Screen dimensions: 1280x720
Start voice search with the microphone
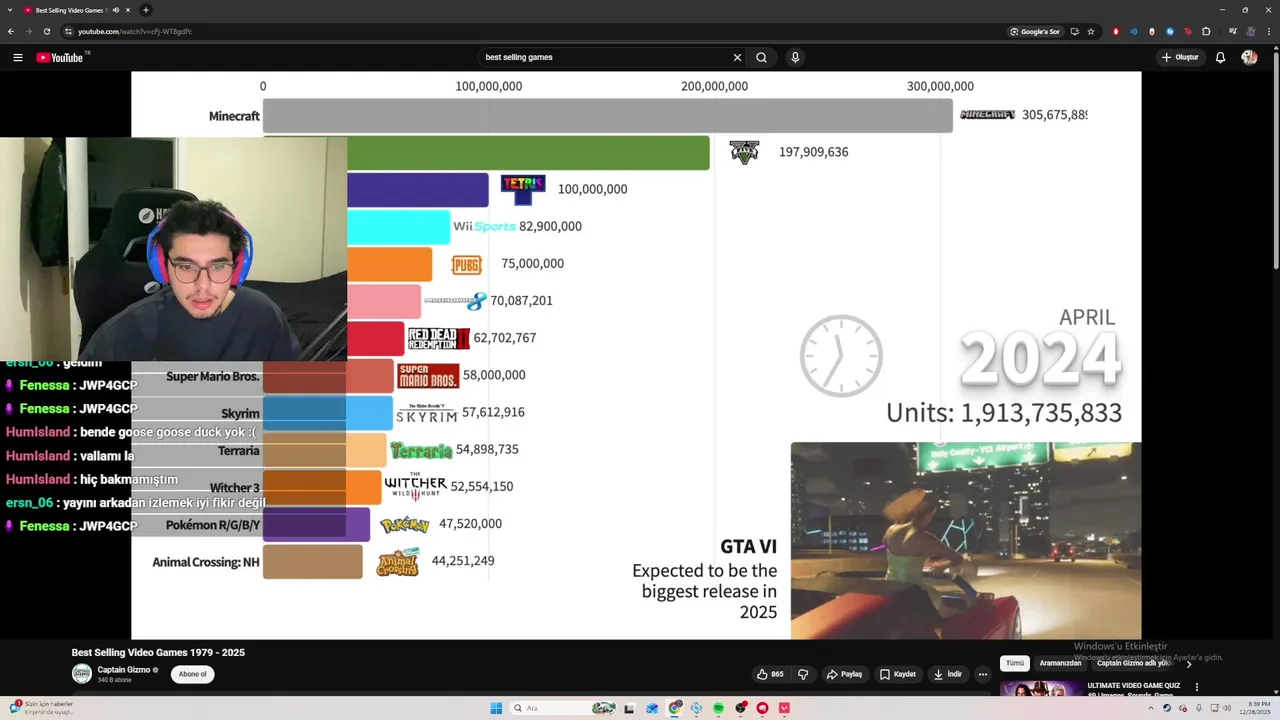coord(795,57)
